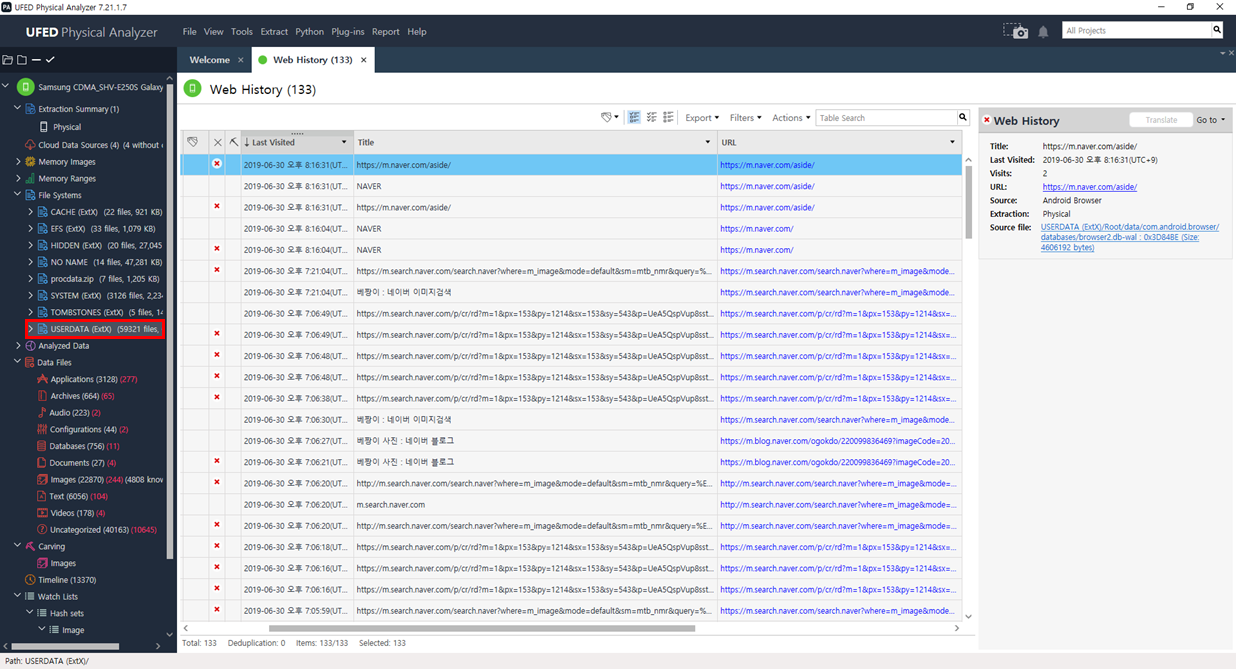Open the notifications bell icon
1236x669 pixels.
click(1043, 32)
